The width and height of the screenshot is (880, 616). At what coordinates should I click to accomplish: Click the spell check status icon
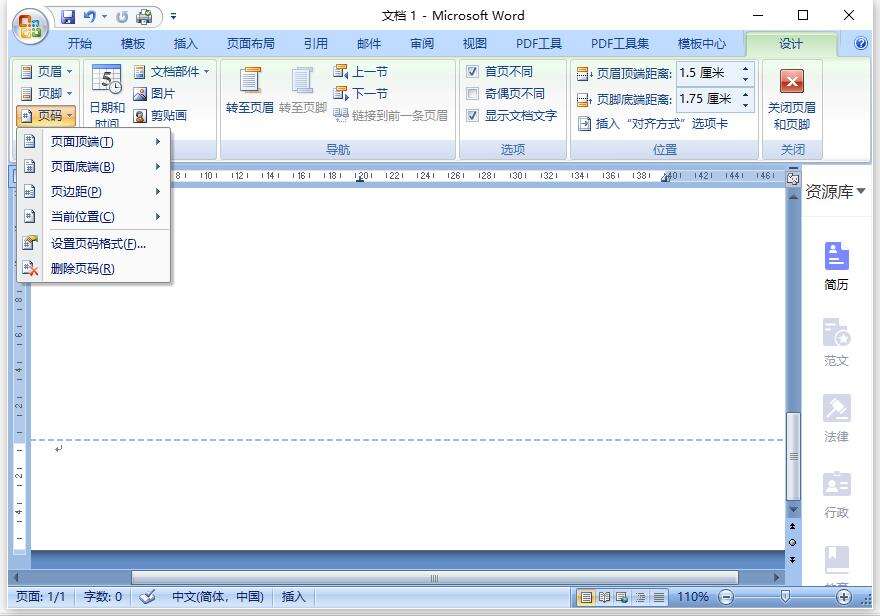(147, 597)
